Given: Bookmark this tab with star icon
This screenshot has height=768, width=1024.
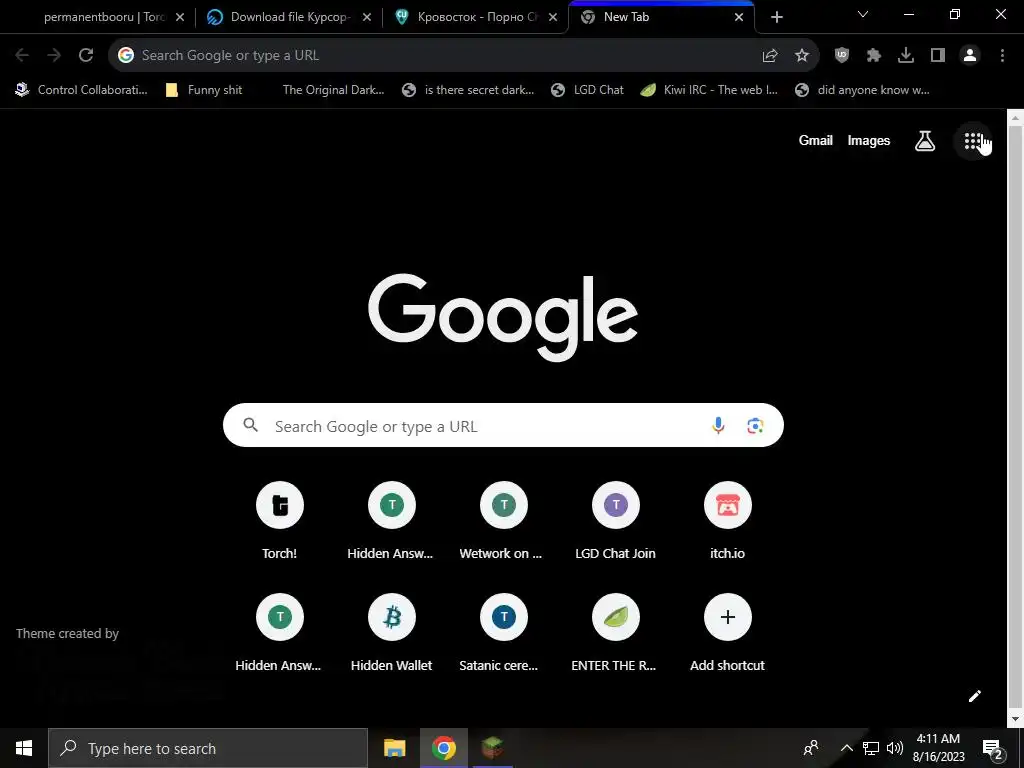Looking at the screenshot, I should pos(802,56).
